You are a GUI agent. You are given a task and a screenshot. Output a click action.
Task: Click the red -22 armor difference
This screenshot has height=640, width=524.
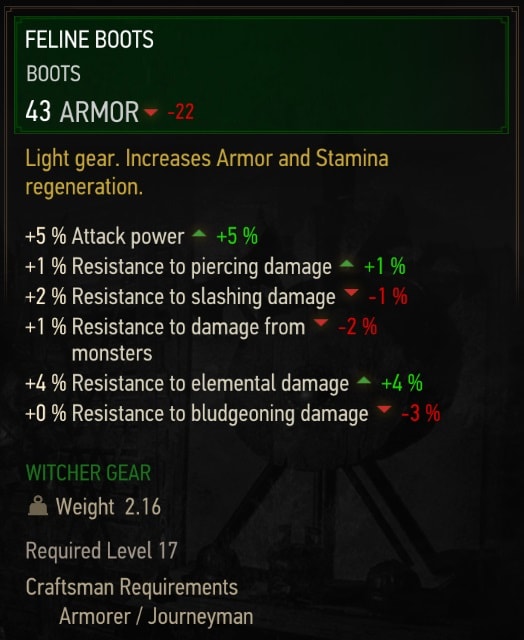click(181, 112)
